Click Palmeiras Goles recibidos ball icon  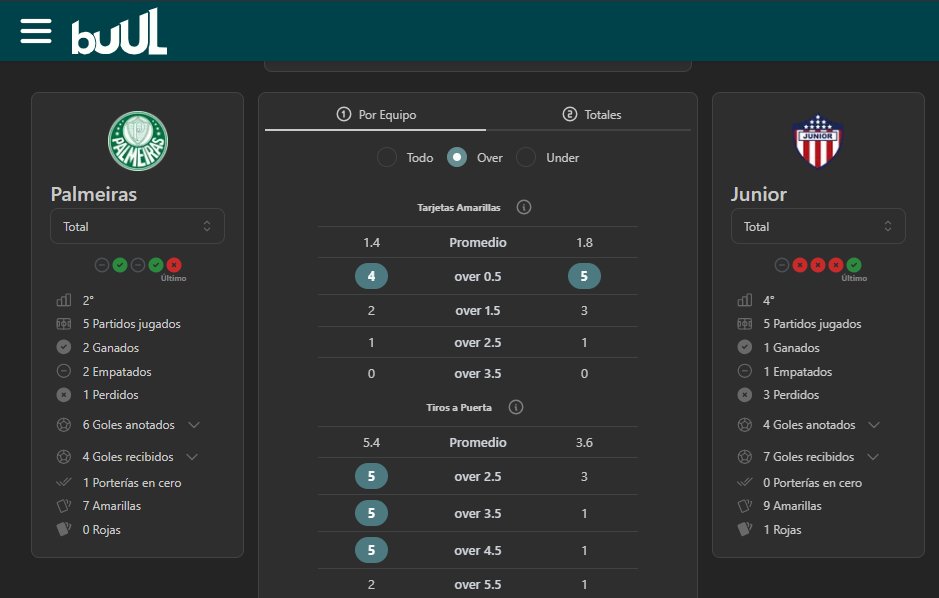[63, 457]
